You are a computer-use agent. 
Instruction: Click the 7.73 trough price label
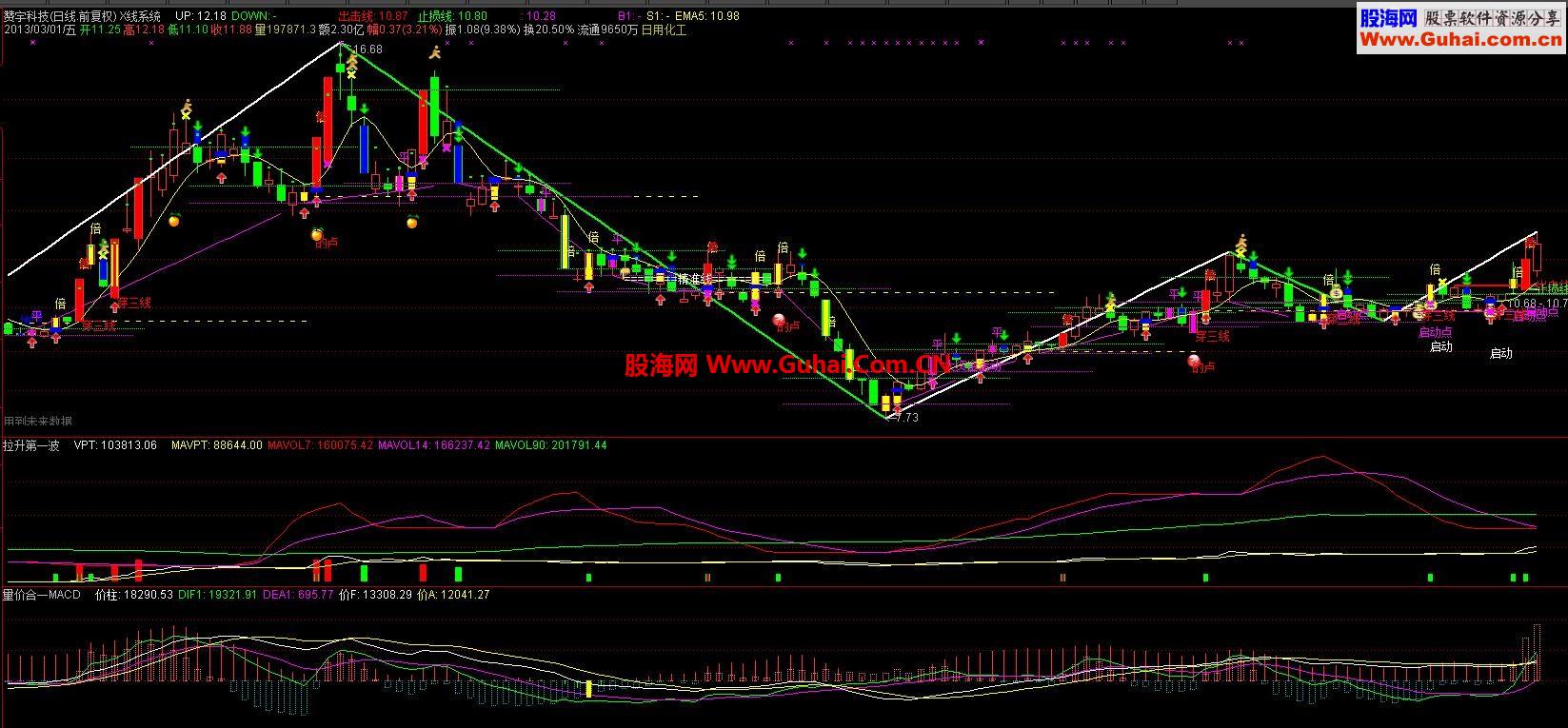coord(906,417)
